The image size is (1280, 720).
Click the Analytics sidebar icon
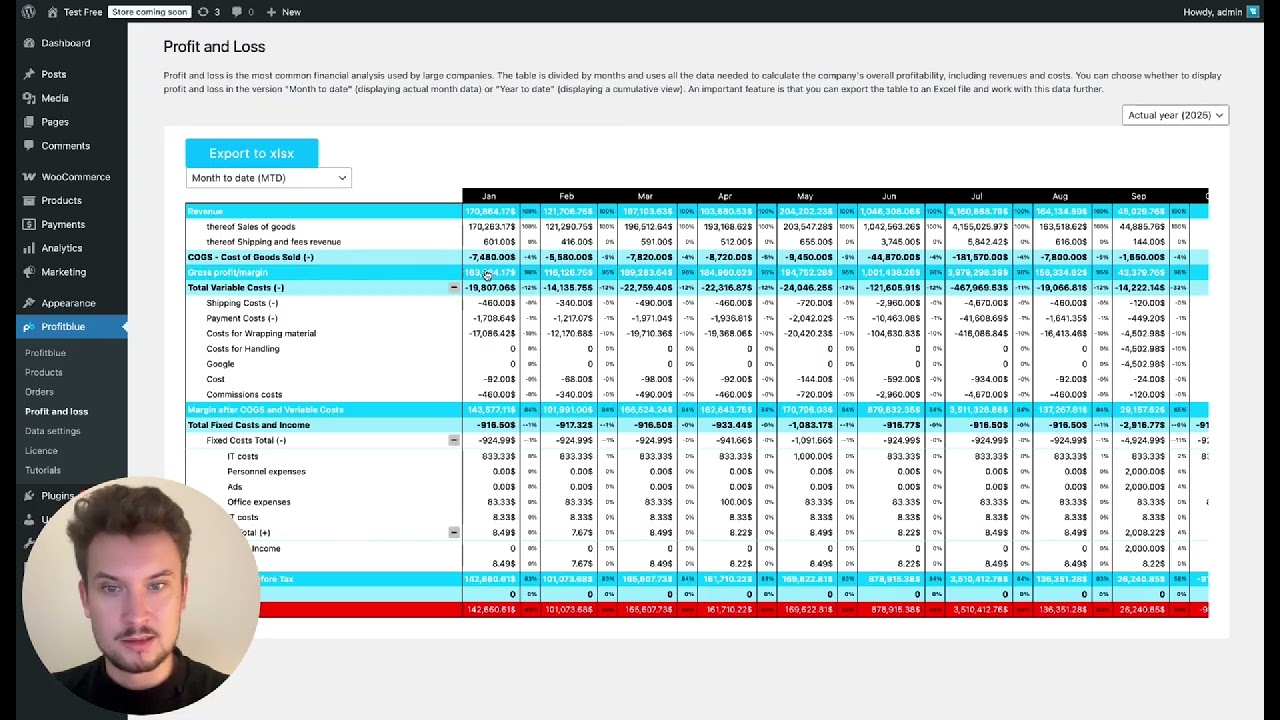[x=27, y=248]
